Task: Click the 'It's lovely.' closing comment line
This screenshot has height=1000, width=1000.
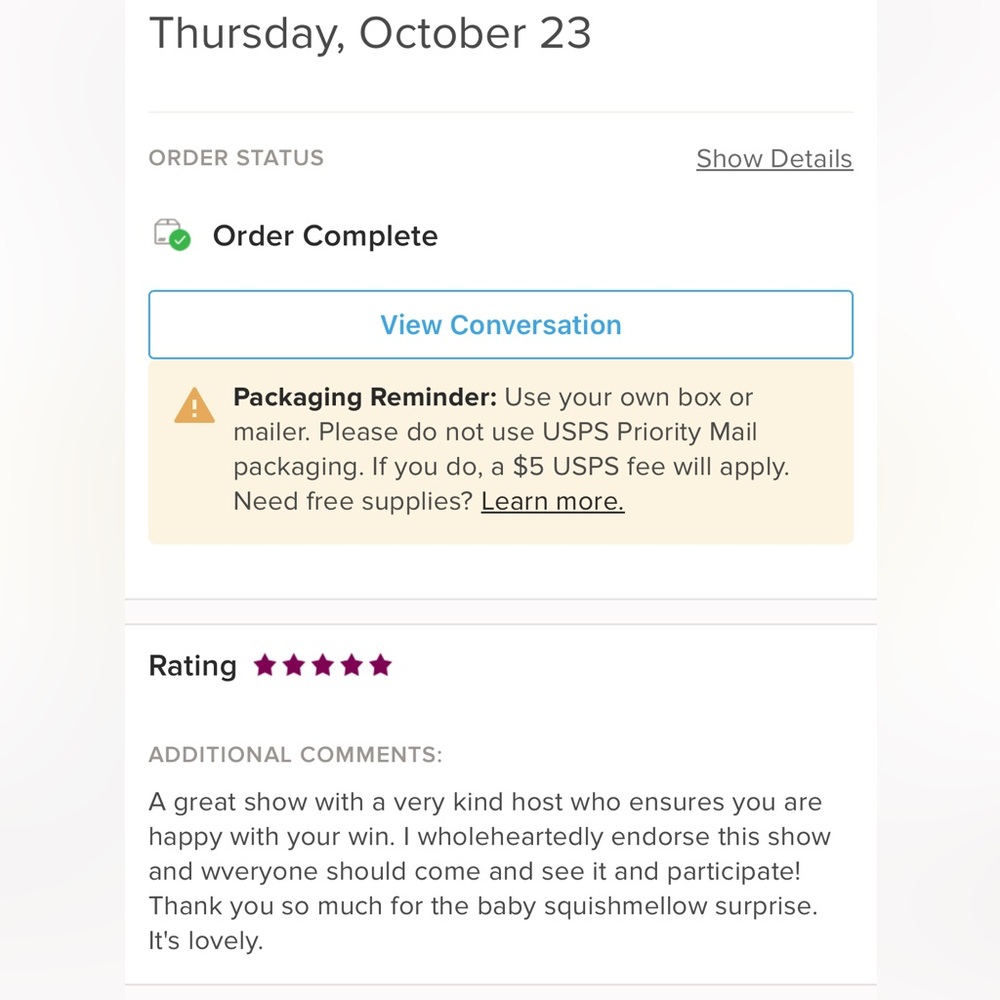Action: click(205, 941)
